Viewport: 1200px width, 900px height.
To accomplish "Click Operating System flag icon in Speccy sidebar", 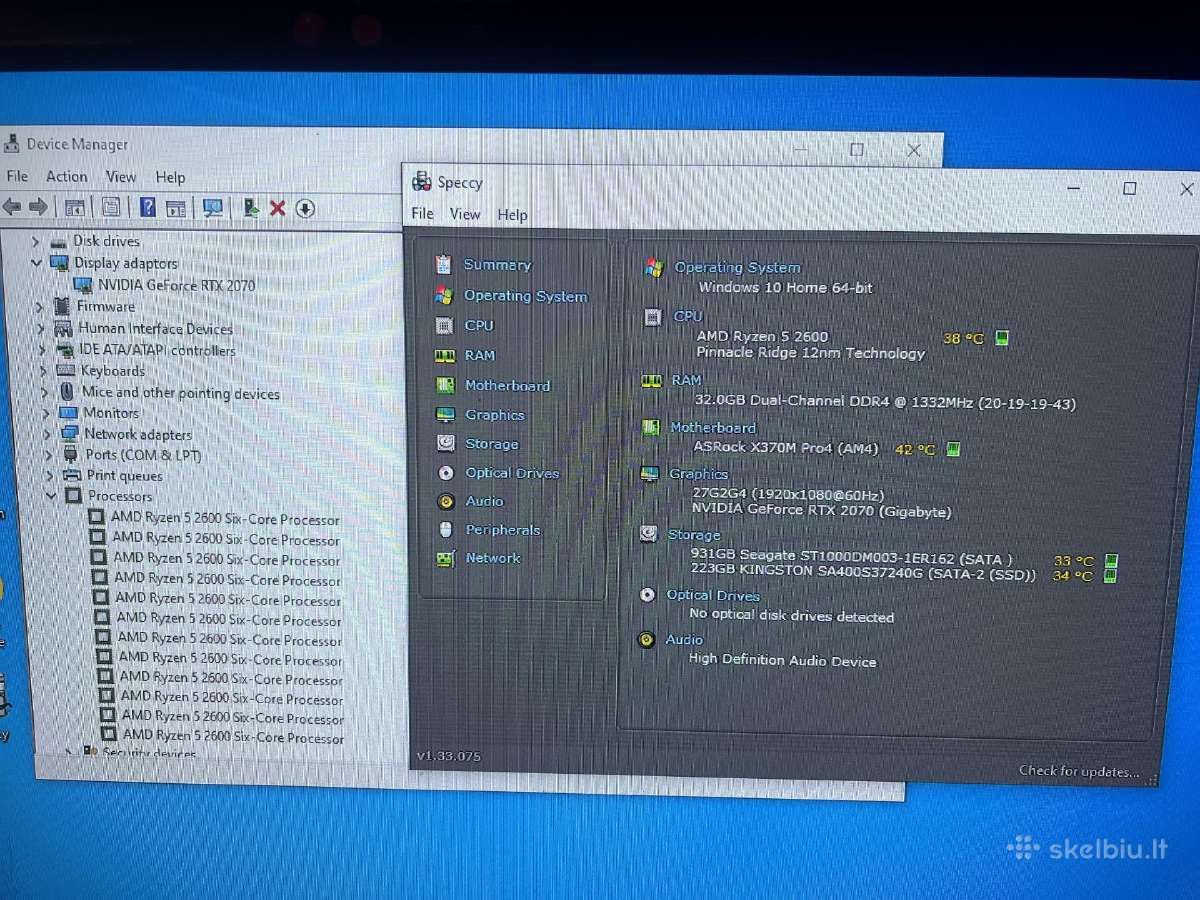I will pyautogui.click(x=444, y=295).
